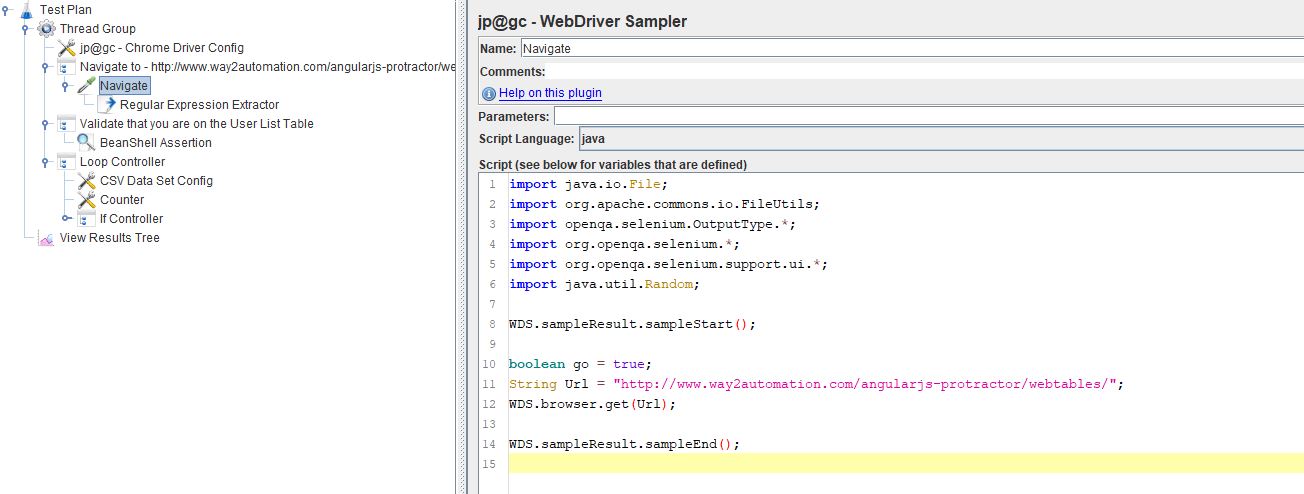Viewport: 1304px width, 494px height.
Task: Click the java.util.Random import line
Action: click(604, 284)
